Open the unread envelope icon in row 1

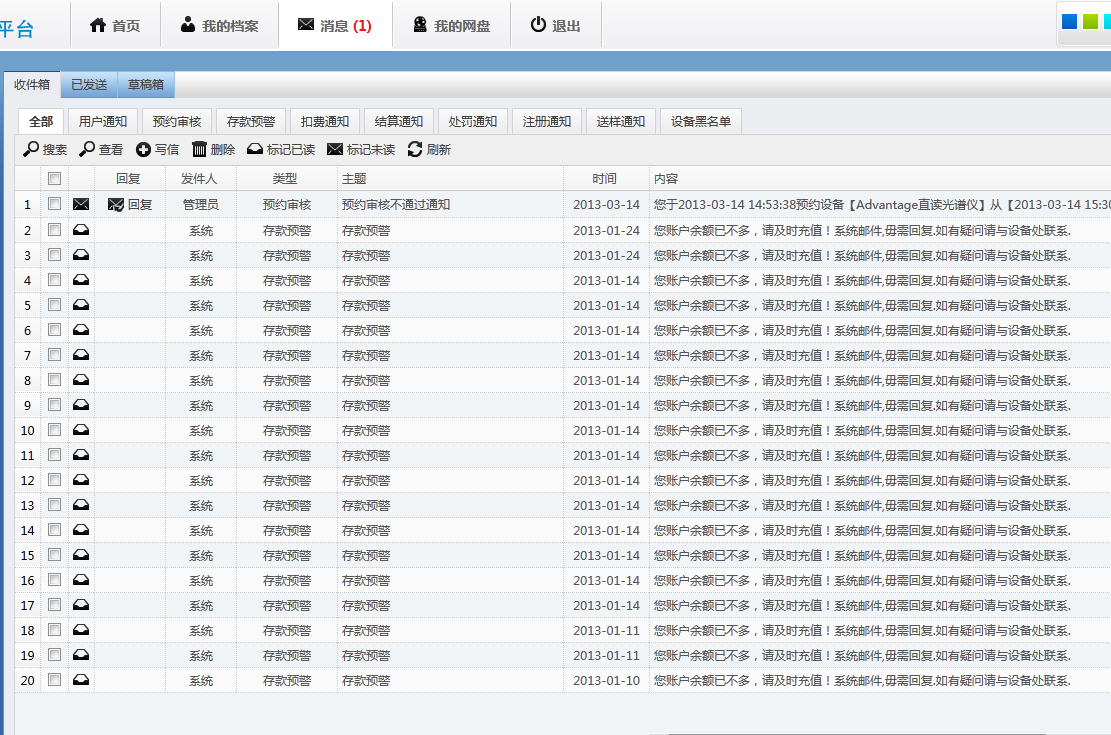click(x=81, y=205)
